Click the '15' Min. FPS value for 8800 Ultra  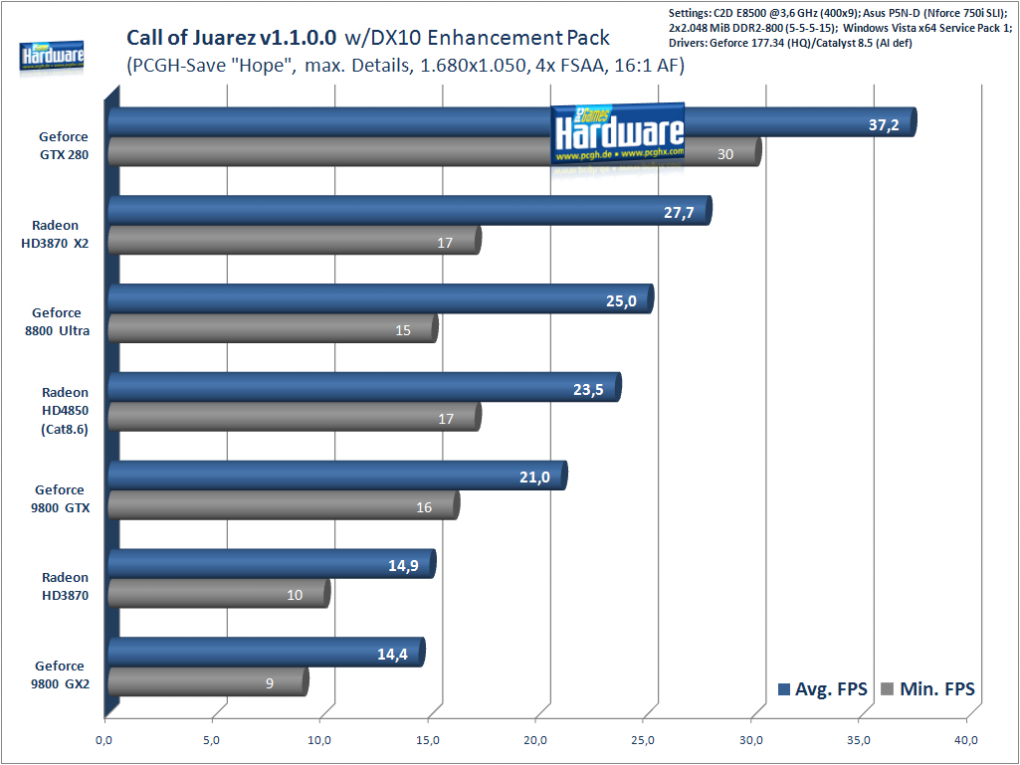(403, 330)
